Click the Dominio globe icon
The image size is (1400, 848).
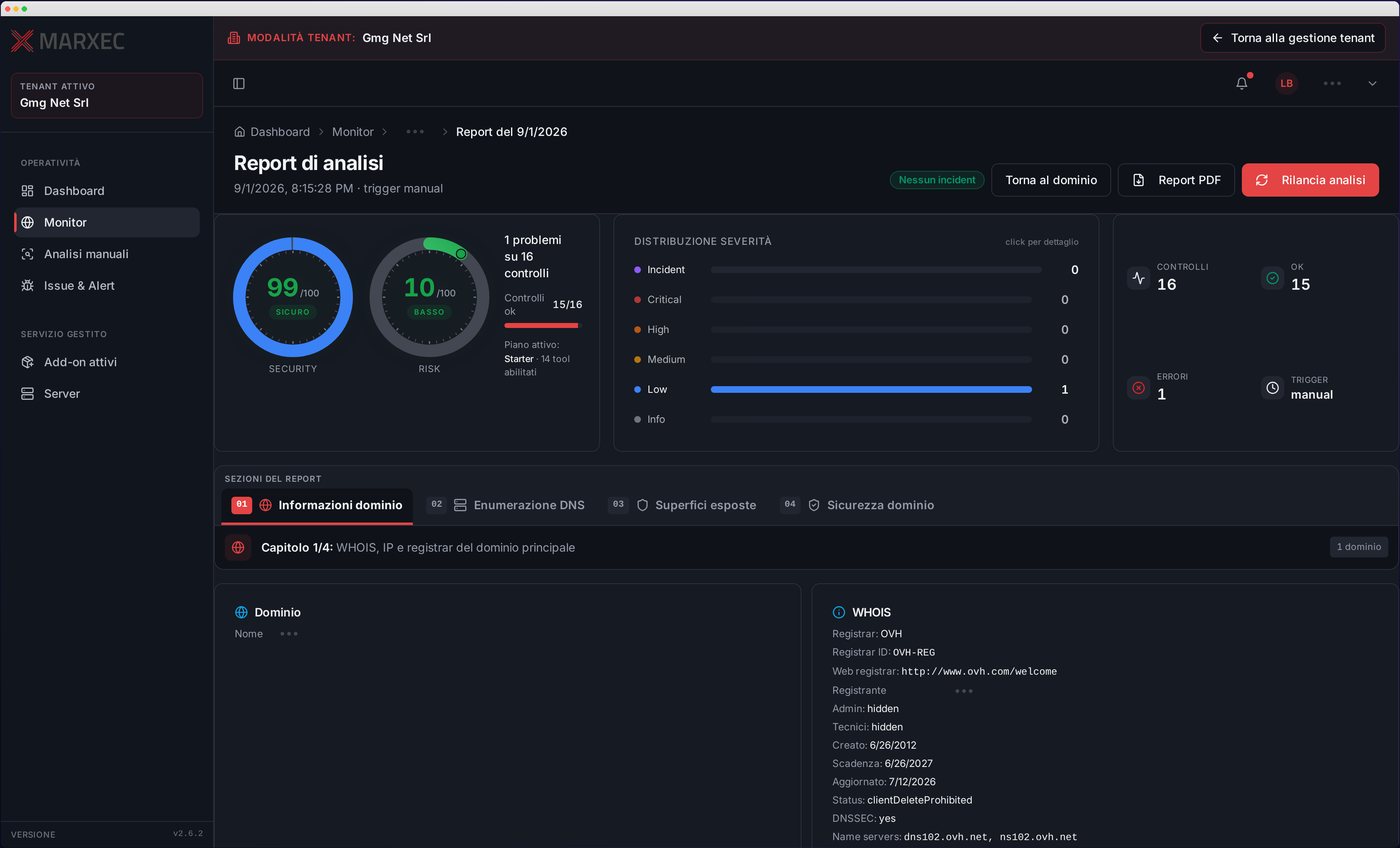tap(241, 612)
